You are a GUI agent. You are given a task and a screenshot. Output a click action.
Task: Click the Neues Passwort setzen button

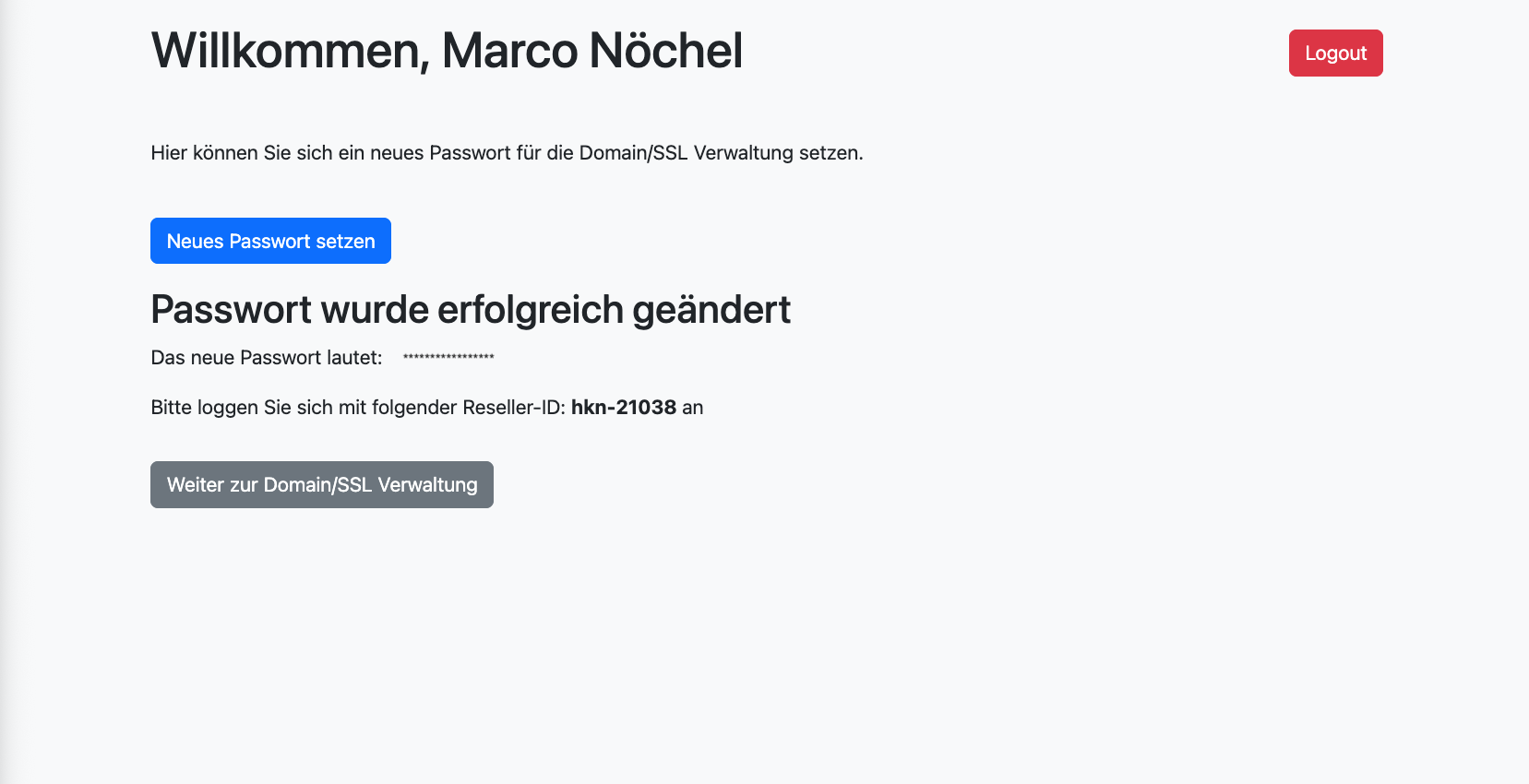point(270,241)
